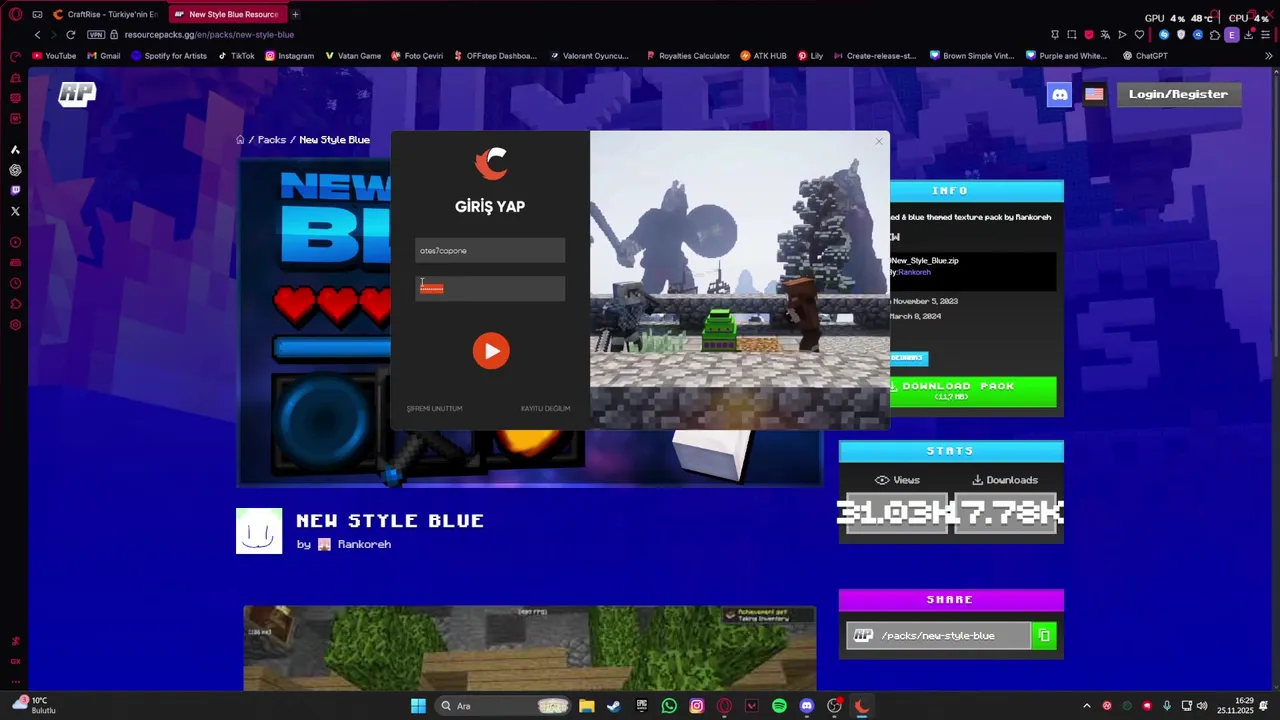The image size is (1280, 720).
Task: Open the Aria AI sidebar icon
Action: tap(15, 149)
